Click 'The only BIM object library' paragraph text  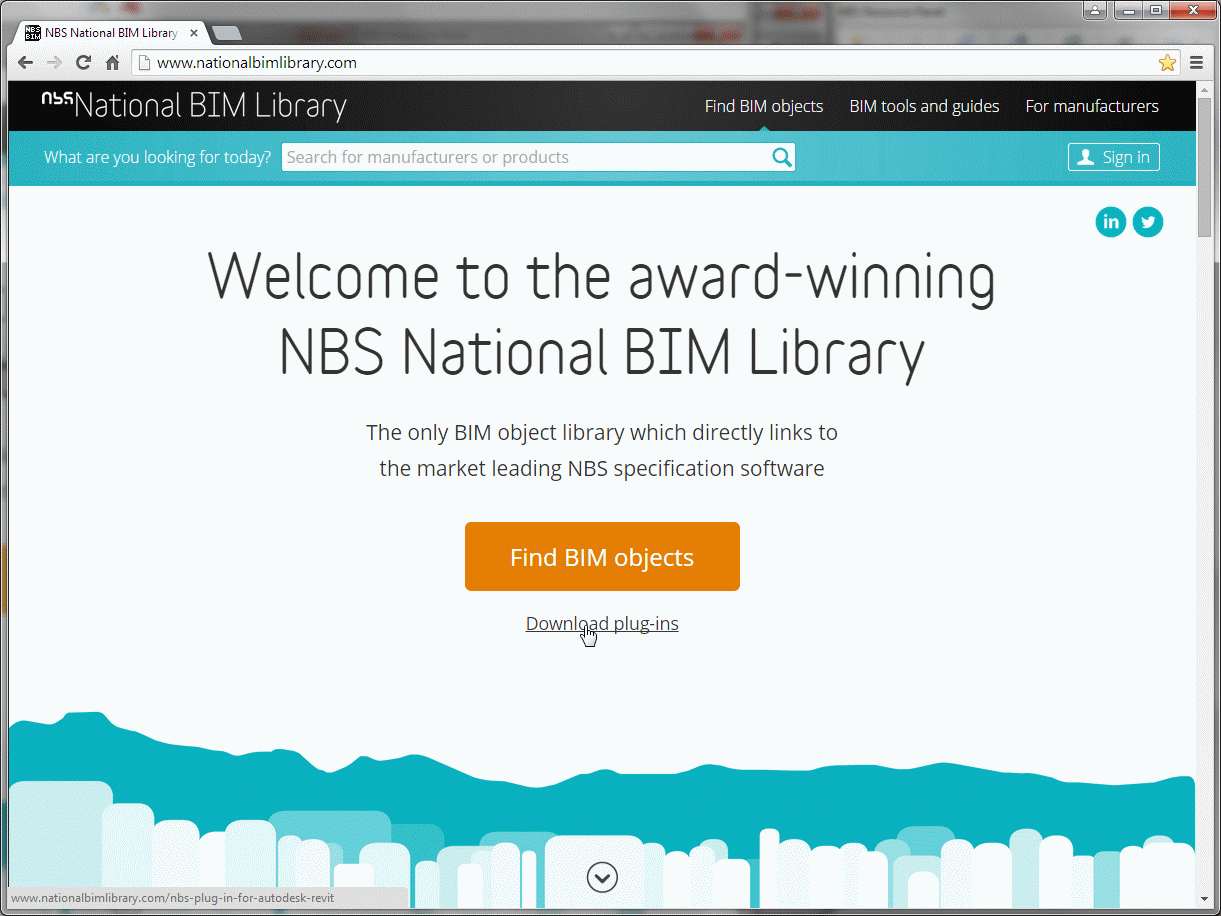coord(602,450)
